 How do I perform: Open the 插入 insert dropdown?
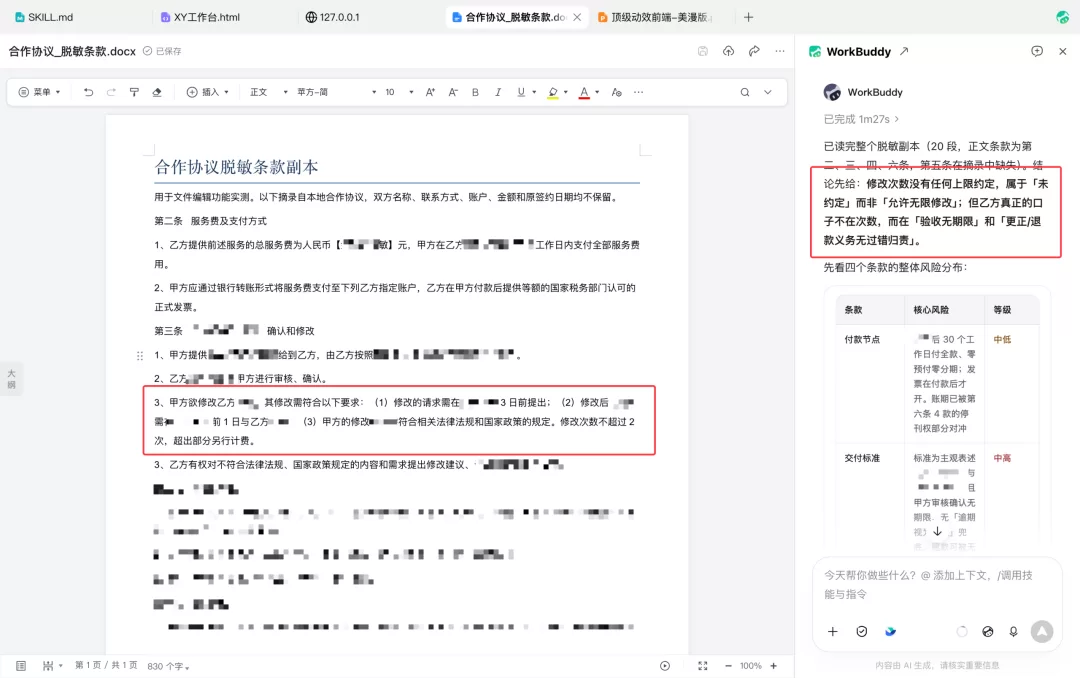click(207, 92)
